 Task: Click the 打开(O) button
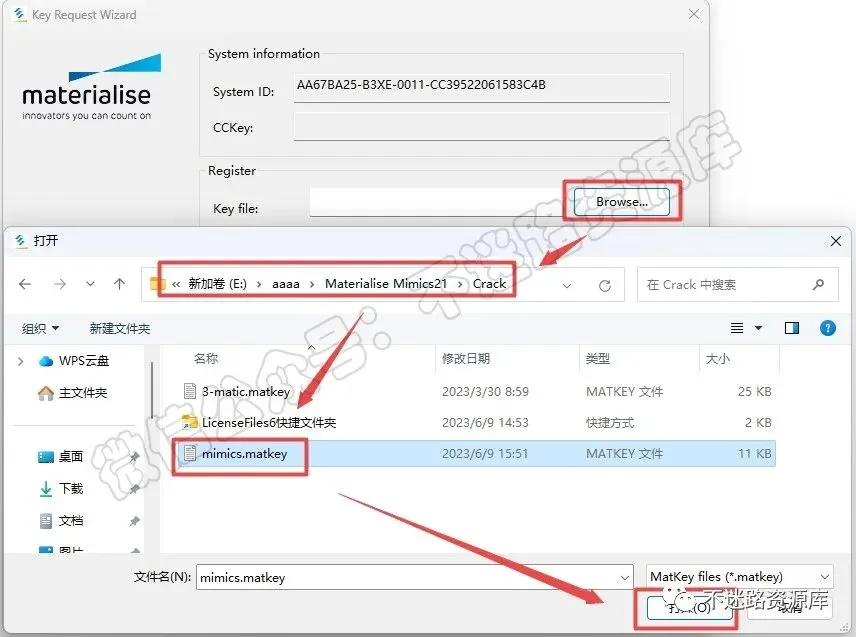coord(689,608)
